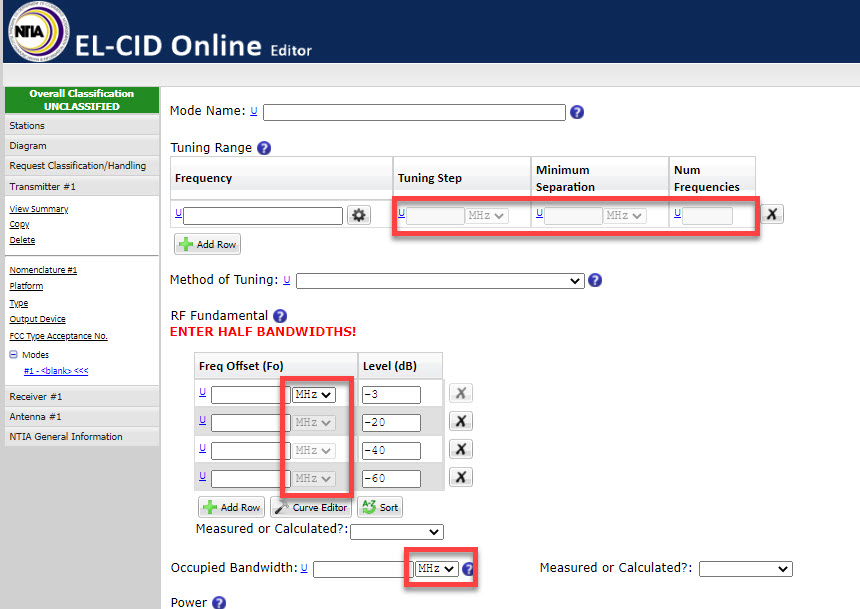
Task: Change unit dropdown in -40 dB row
Action: point(313,450)
